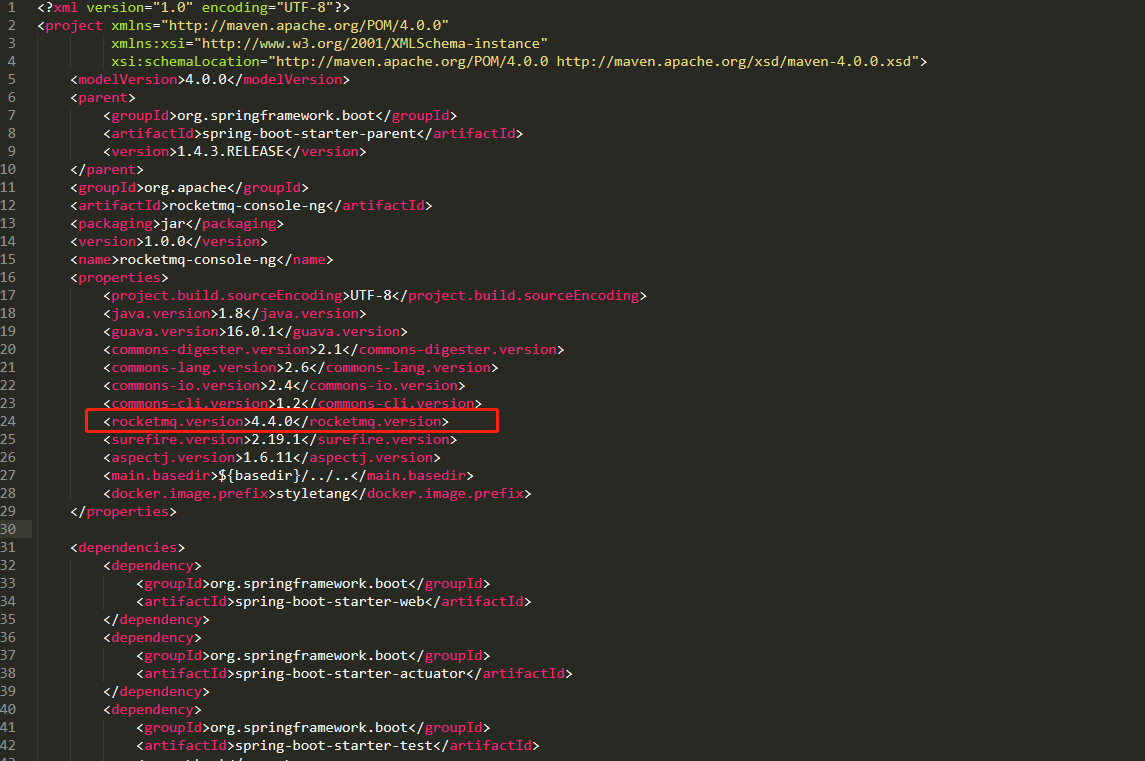Click the opening properties tag
This screenshot has width=1145, height=761.
(119, 278)
